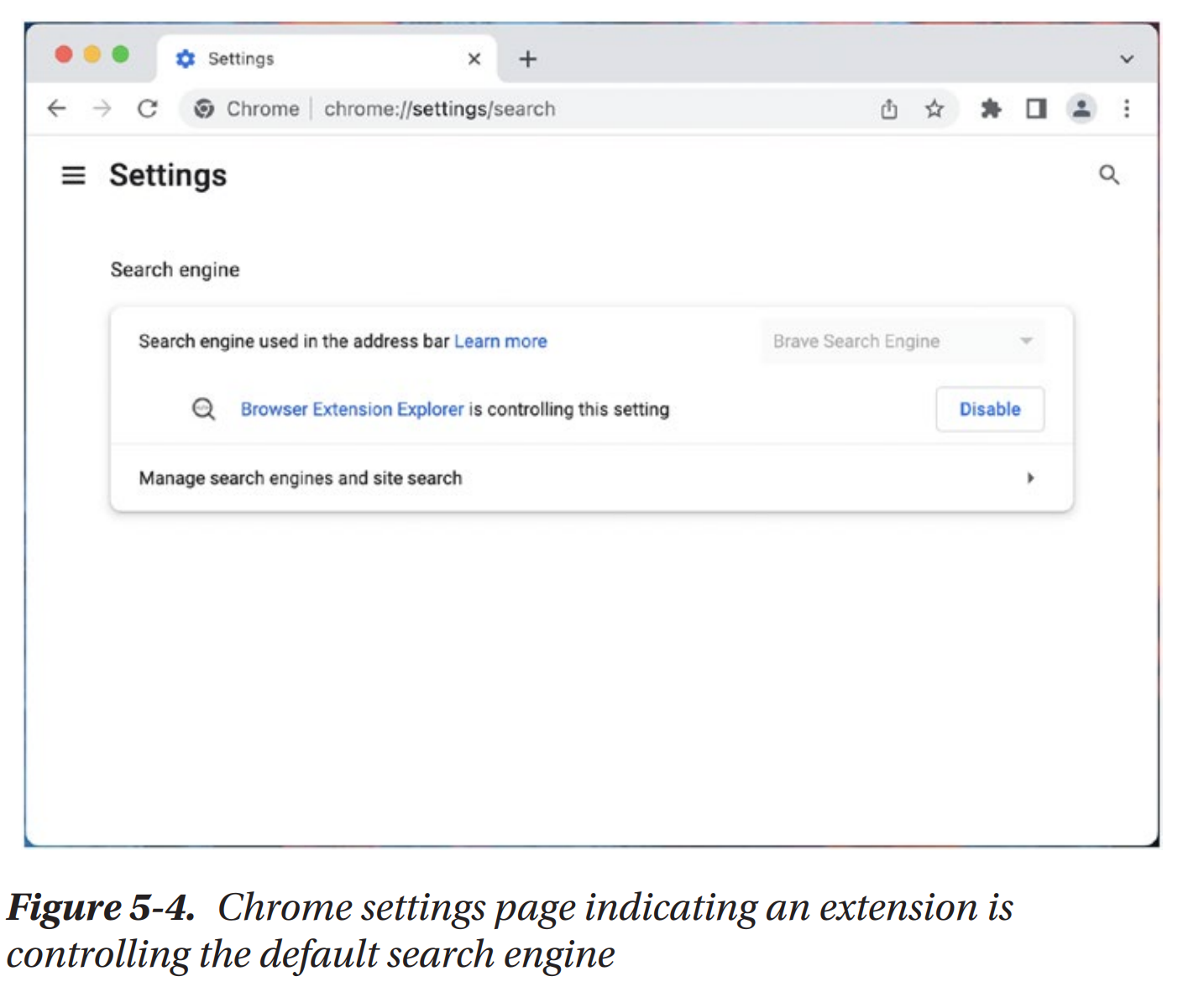Screen dimensions: 1204x992
Task: Bookmark this page with star icon
Action: coord(934,109)
